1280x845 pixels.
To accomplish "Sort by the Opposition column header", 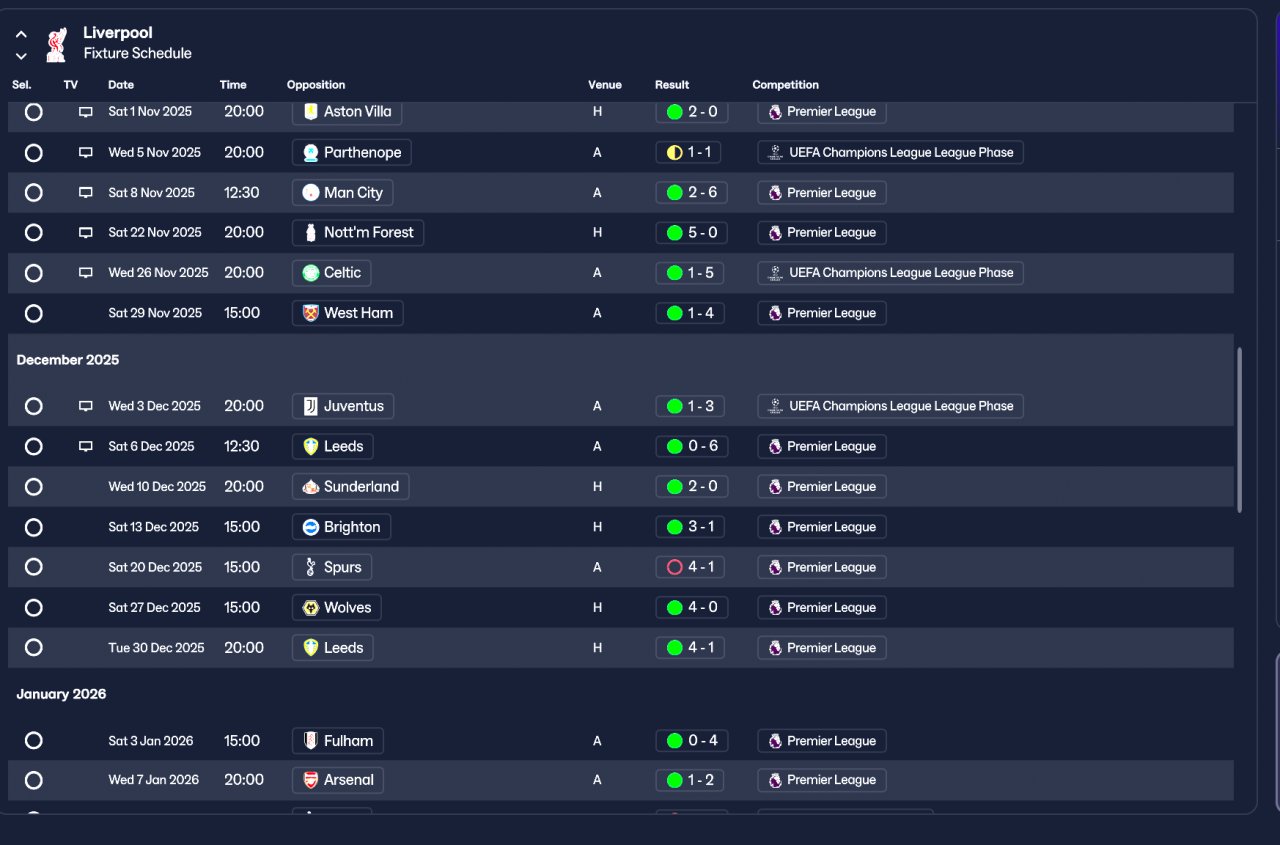I will click(x=316, y=85).
